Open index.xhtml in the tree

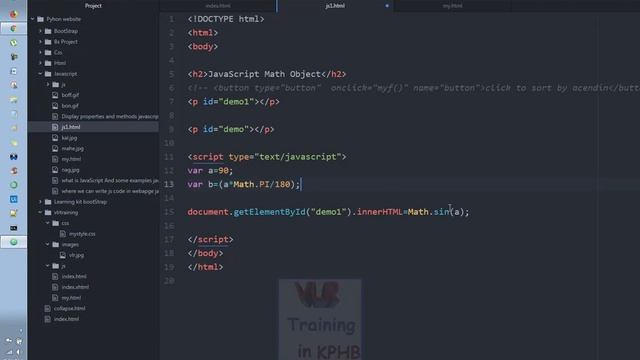(75, 287)
